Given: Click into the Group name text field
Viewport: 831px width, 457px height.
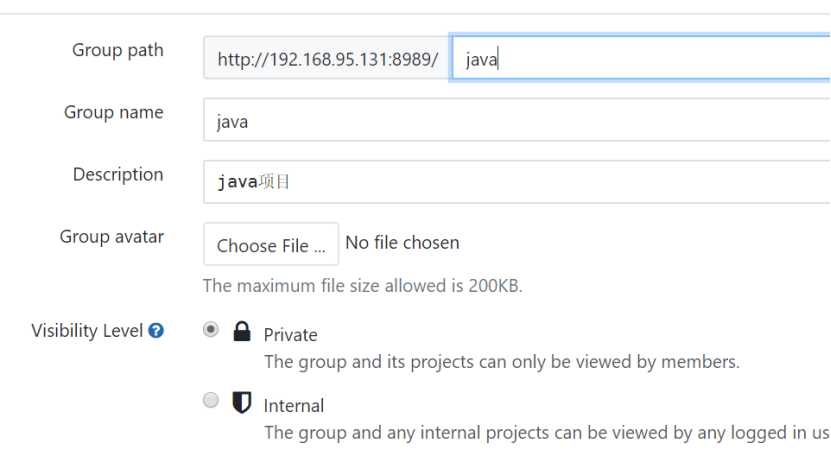Looking at the screenshot, I should pos(517,120).
